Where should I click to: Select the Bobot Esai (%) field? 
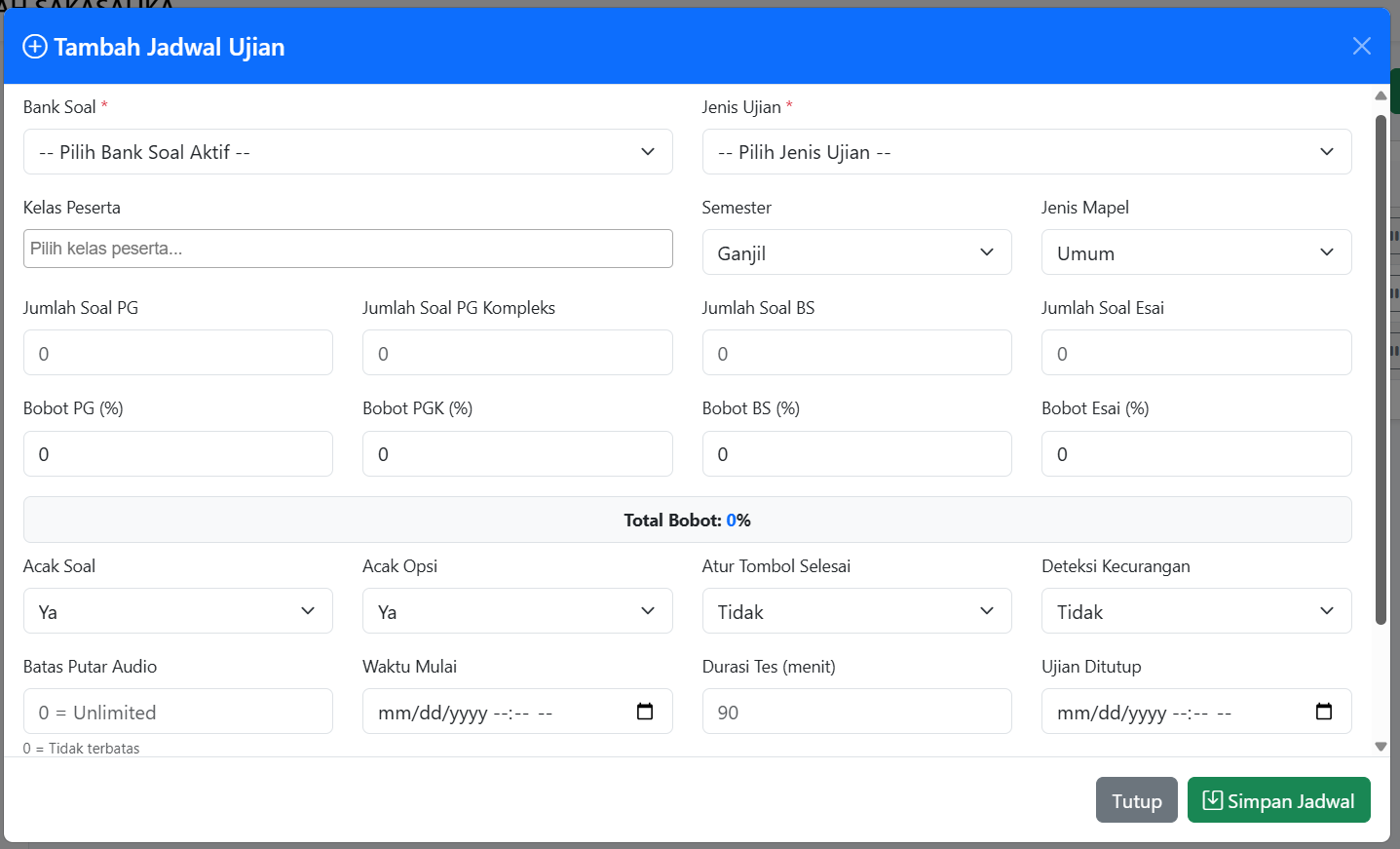pyautogui.click(x=1195, y=454)
